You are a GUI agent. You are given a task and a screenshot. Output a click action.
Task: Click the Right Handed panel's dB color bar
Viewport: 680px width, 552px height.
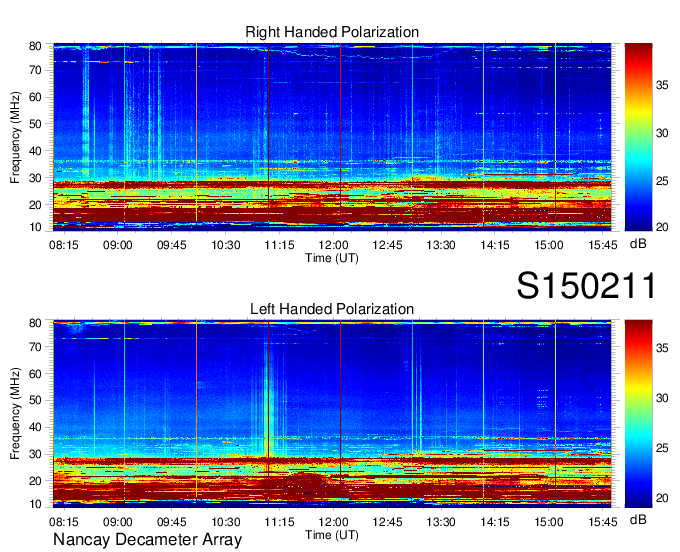pyautogui.click(x=638, y=137)
